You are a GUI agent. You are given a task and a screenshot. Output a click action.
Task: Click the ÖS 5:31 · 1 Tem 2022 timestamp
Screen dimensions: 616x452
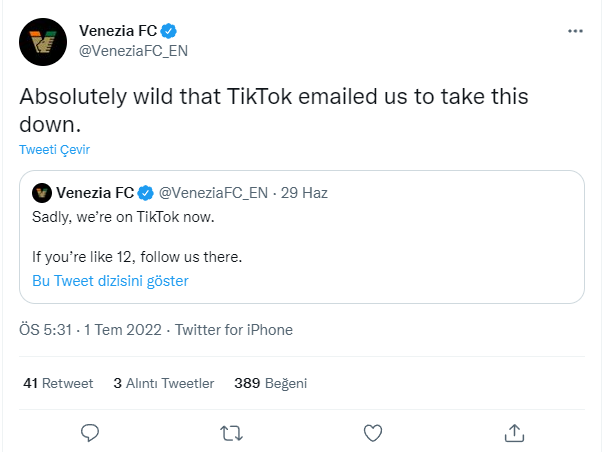click(90, 330)
